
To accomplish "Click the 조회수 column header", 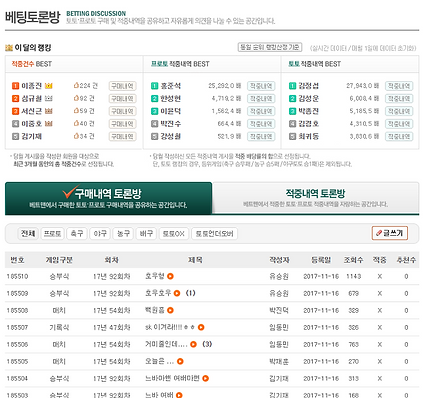I will tap(354, 260).
